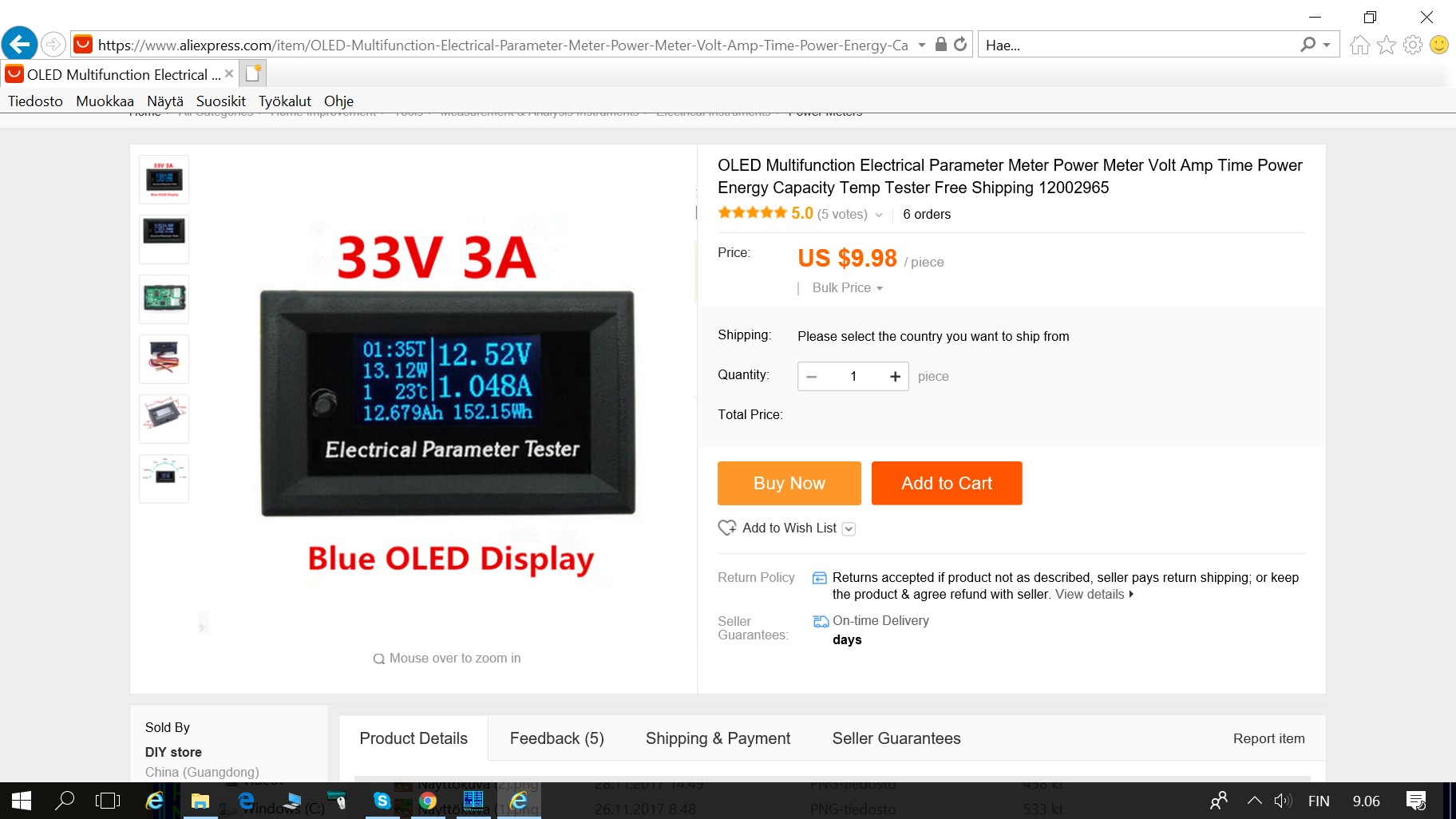This screenshot has width=1456, height=819.
Task: Open browser settings gear icon
Action: [x=1413, y=45]
